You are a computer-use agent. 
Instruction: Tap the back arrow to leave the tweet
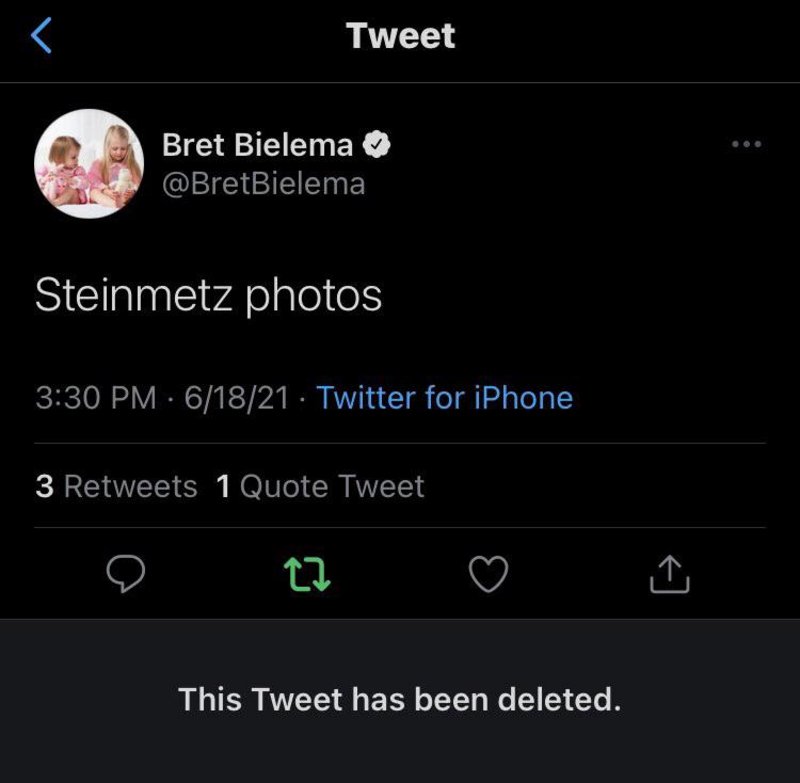click(41, 36)
